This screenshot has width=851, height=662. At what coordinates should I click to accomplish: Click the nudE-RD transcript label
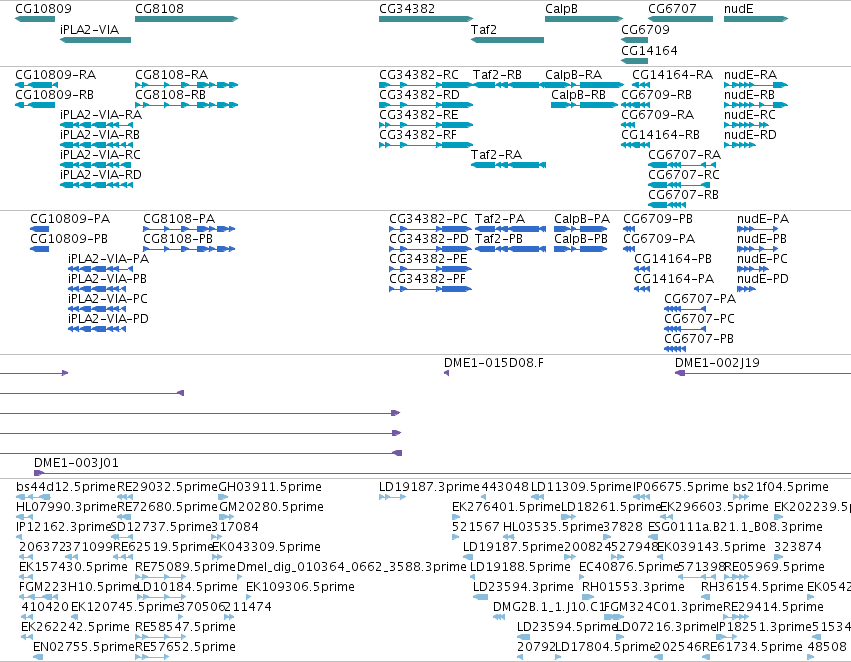pyautogui.click(x=750, y=135)
